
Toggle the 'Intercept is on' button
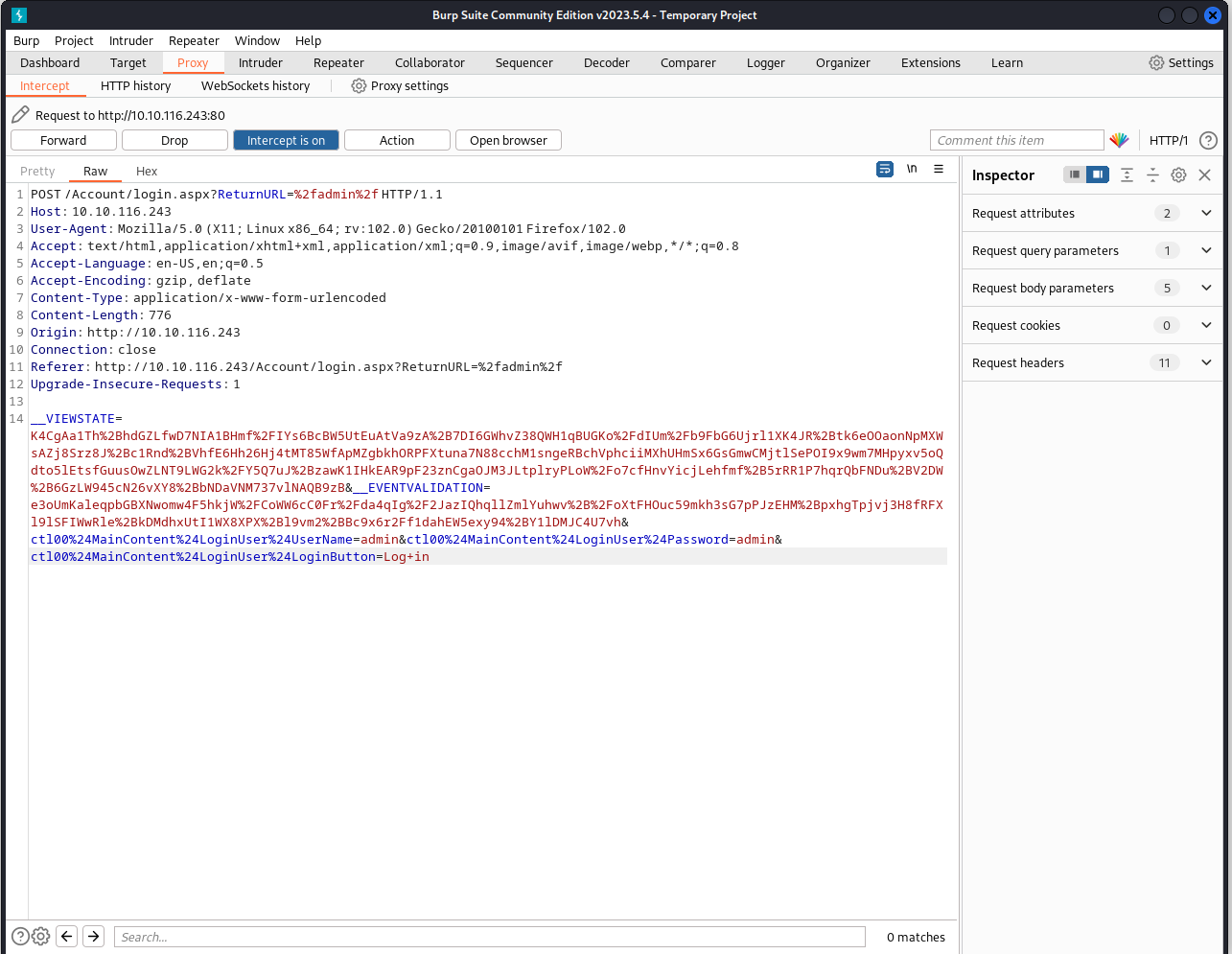coord(286,140)
